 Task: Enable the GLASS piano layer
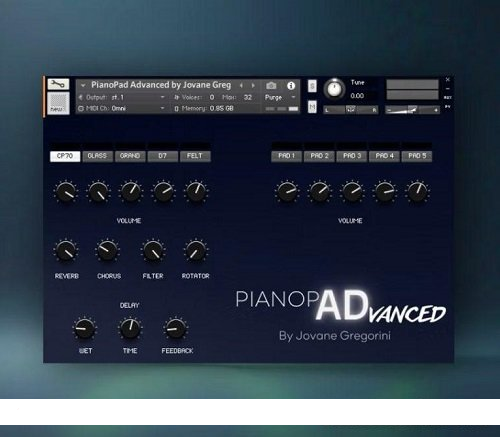pos(97,156)
